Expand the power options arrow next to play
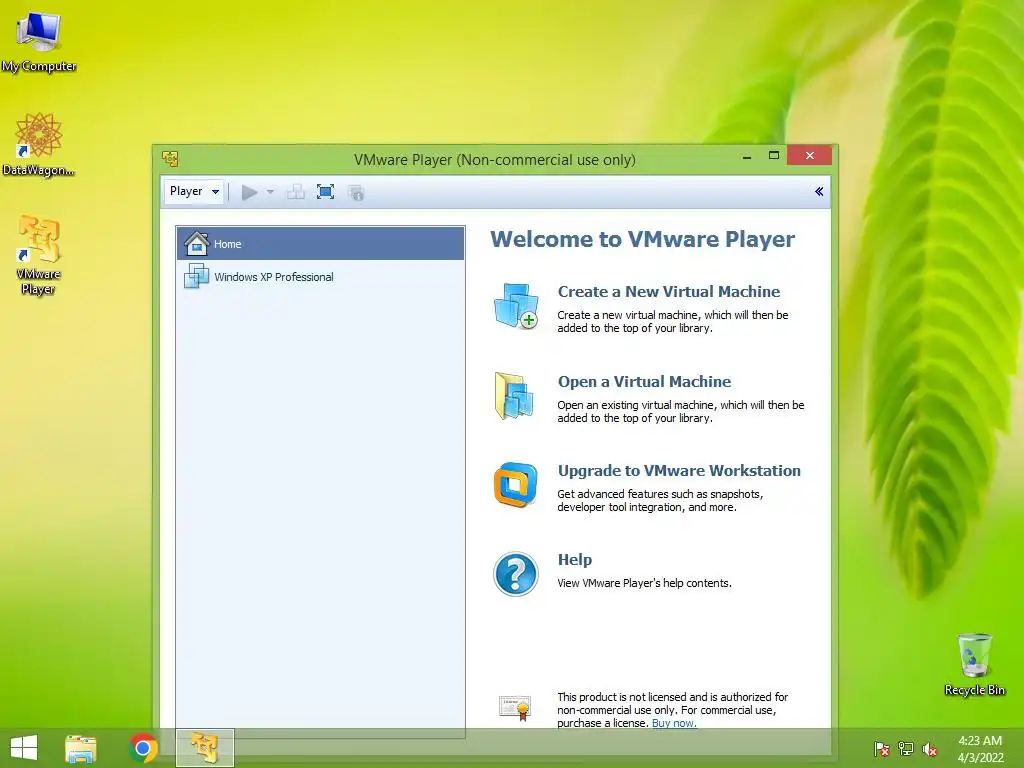This screenshot has width=1024, height=768. [x=270, y=192]
